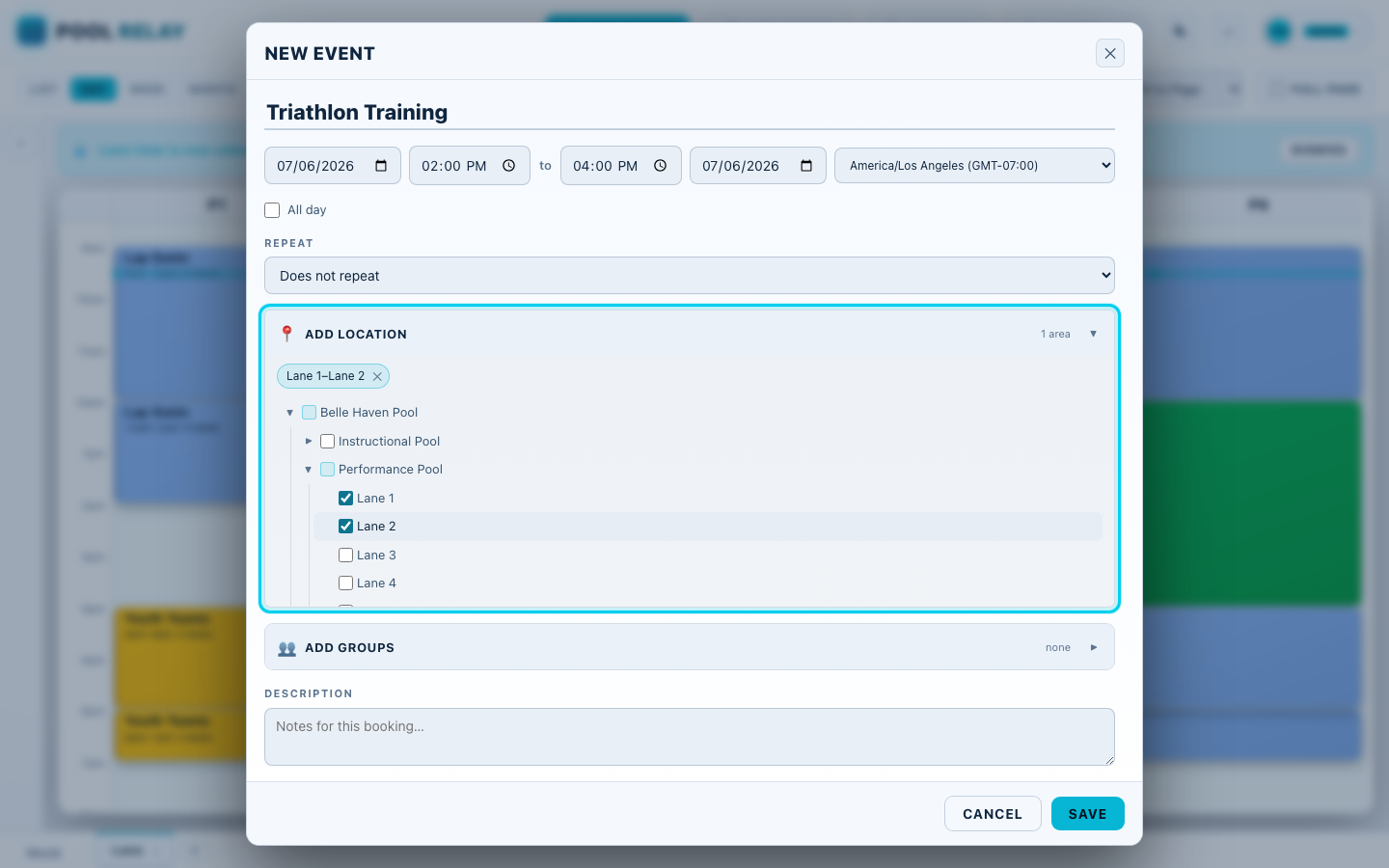Click the Add Groups heading text
1389x868 pixels.
pyautogui.click(x=349, y=648)
